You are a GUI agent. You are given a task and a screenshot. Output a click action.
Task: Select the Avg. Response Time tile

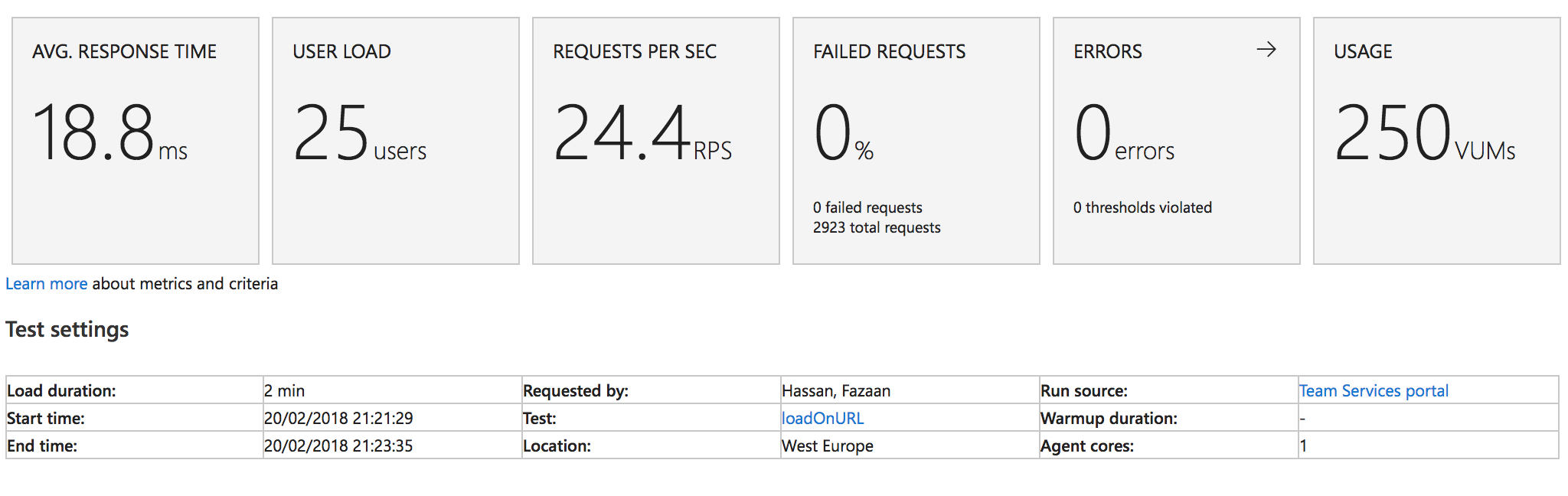point(136,141)
